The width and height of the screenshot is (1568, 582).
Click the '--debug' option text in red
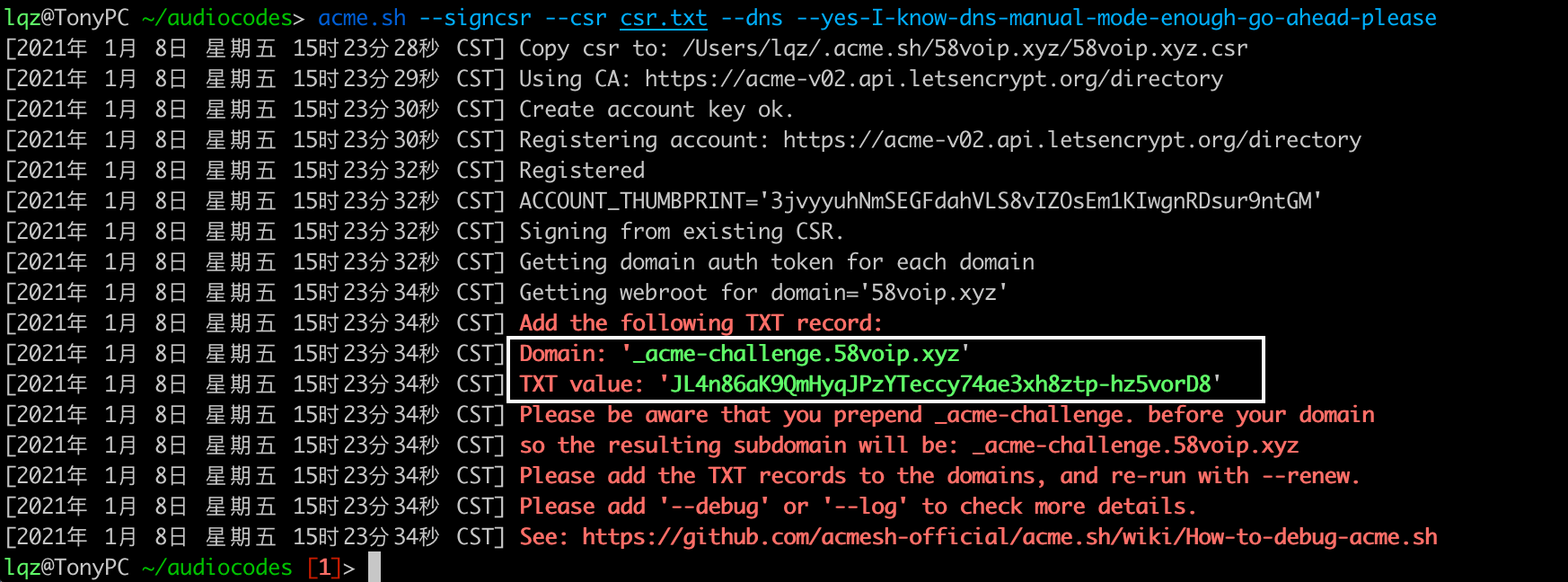coord(714,507)
